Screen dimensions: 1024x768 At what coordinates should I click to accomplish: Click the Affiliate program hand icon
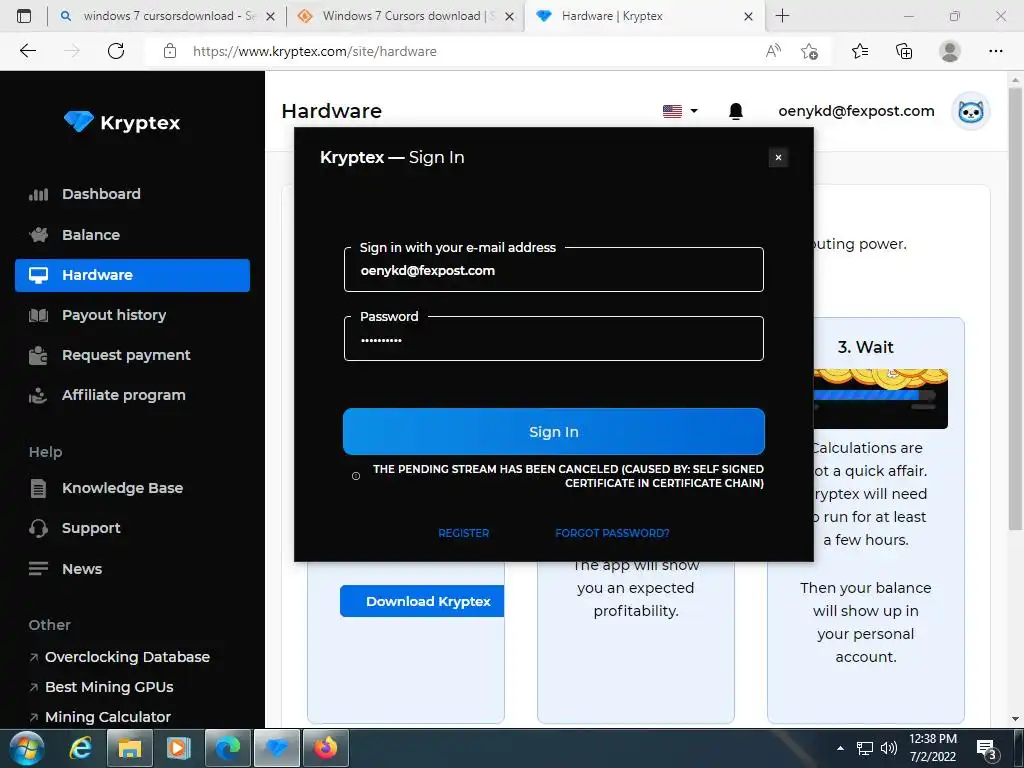click(39, 396)
